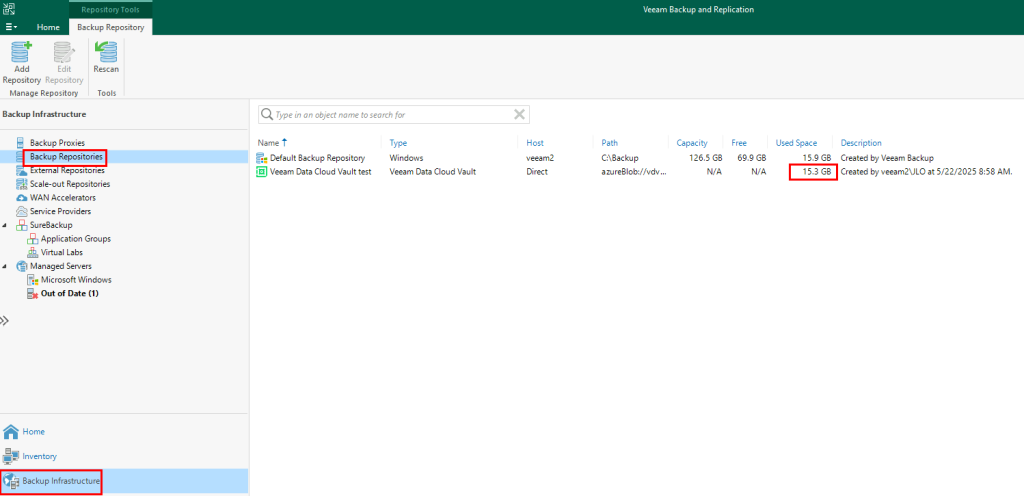Sort by the Free column header
Image resolution: width=1024 pixels, height=496 pixels.
[739, 142]
